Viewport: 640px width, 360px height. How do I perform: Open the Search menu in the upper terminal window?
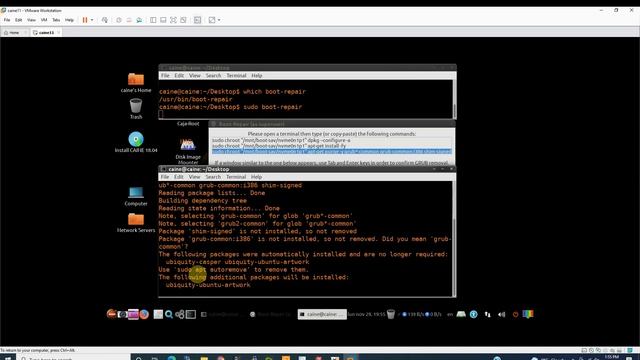pyautogui.click(x=213, y=76)
